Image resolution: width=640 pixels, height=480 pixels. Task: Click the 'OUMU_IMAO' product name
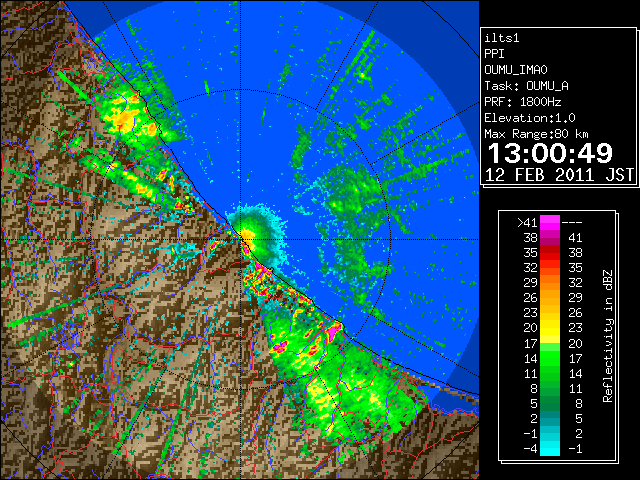tap(516, 70)
